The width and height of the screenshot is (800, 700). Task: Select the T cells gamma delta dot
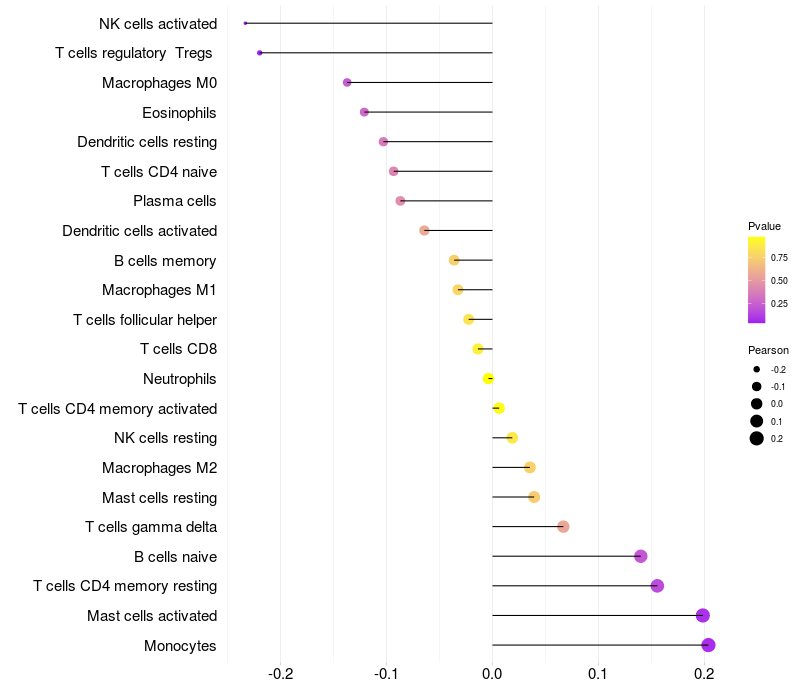[x=563, y=527]
